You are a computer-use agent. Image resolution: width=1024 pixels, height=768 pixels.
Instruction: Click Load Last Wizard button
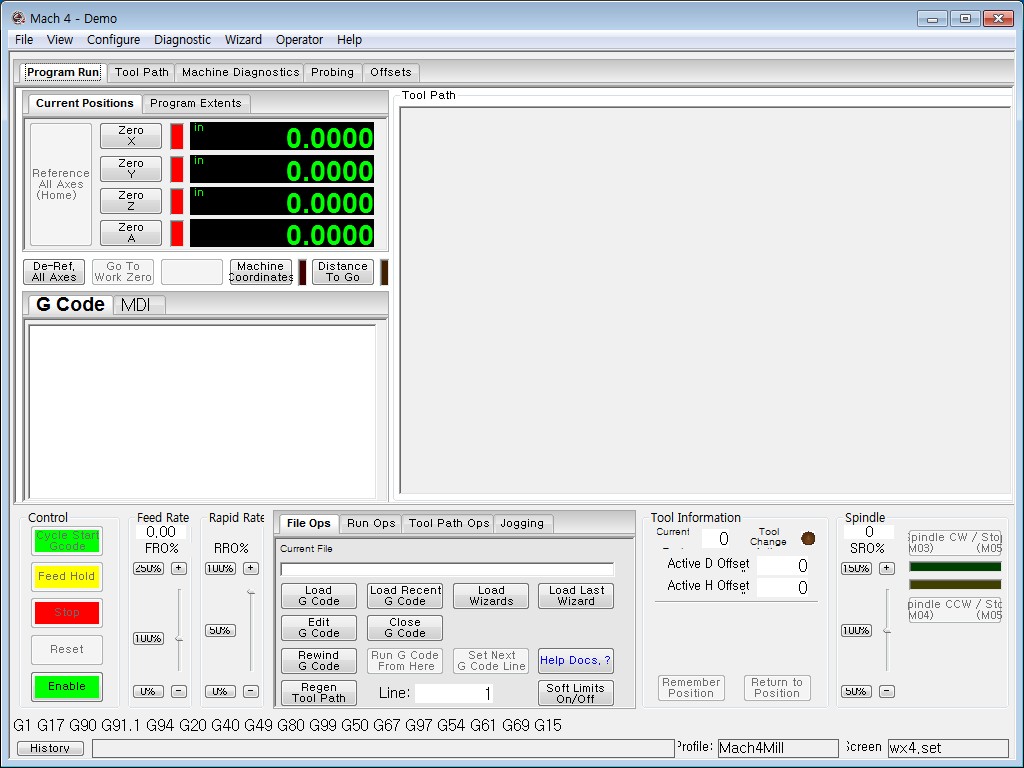pos(575,596)
